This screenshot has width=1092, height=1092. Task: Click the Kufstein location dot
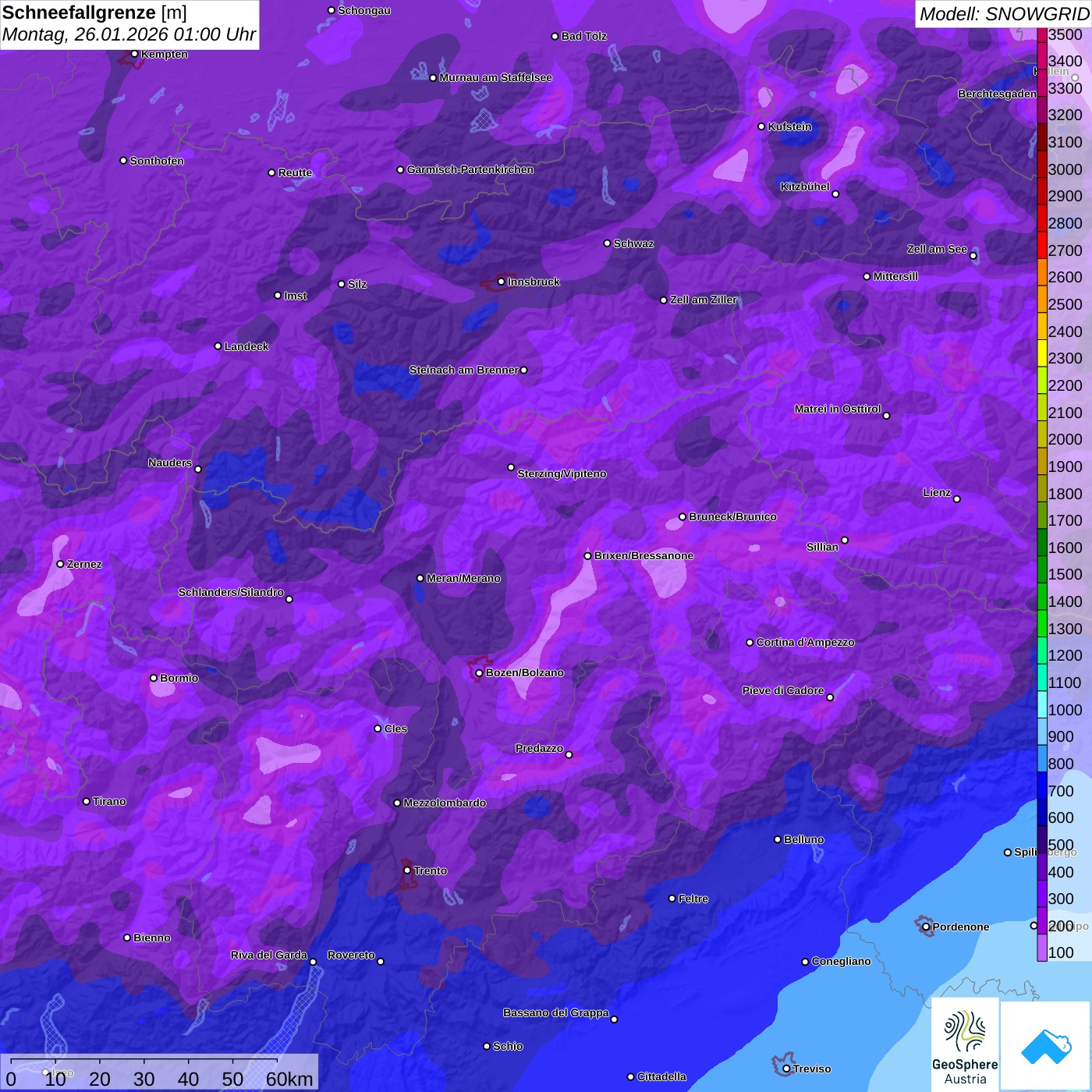762,126
